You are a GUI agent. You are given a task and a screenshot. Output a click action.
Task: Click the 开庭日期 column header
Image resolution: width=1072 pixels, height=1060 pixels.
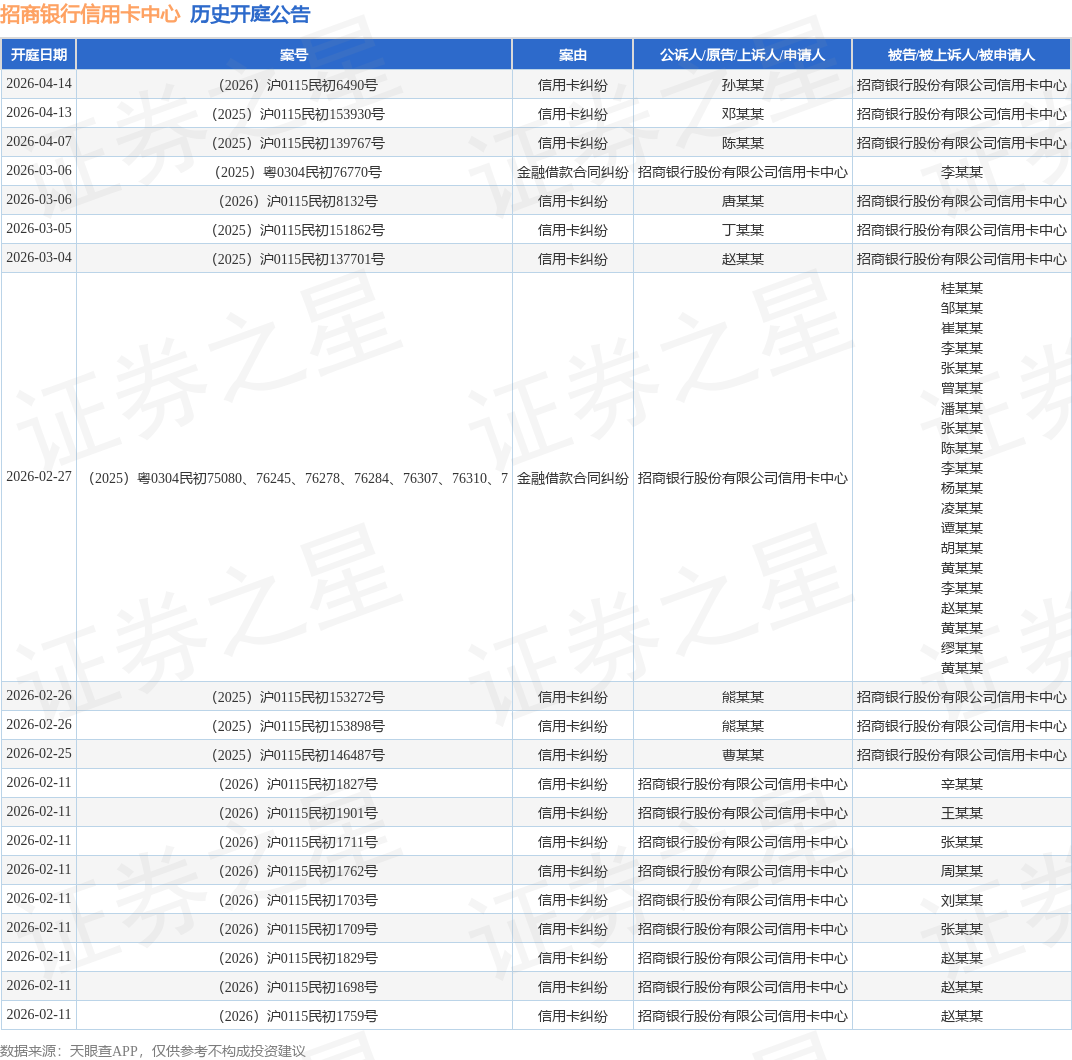coord(39,55)
